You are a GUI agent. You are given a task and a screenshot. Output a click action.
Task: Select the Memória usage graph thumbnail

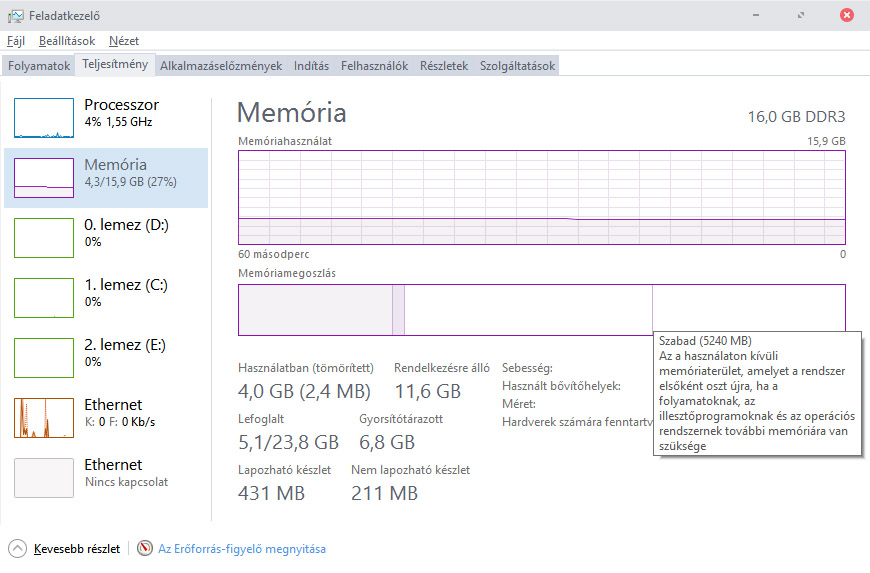click(44, 178)
